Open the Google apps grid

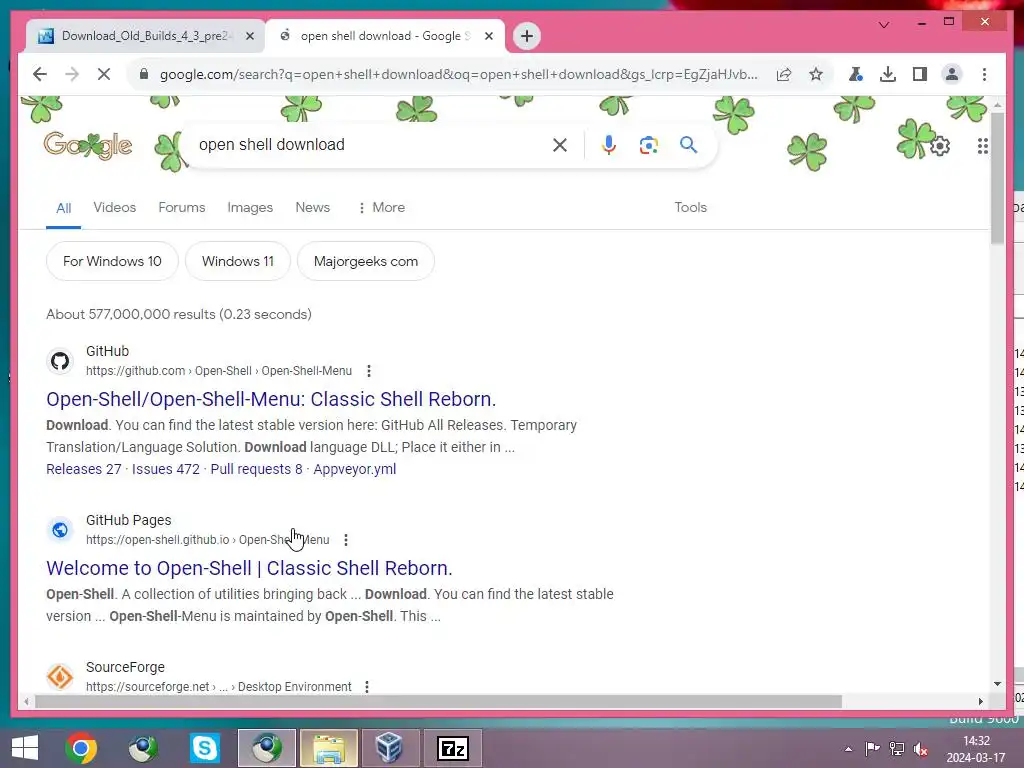pos(982,146)
